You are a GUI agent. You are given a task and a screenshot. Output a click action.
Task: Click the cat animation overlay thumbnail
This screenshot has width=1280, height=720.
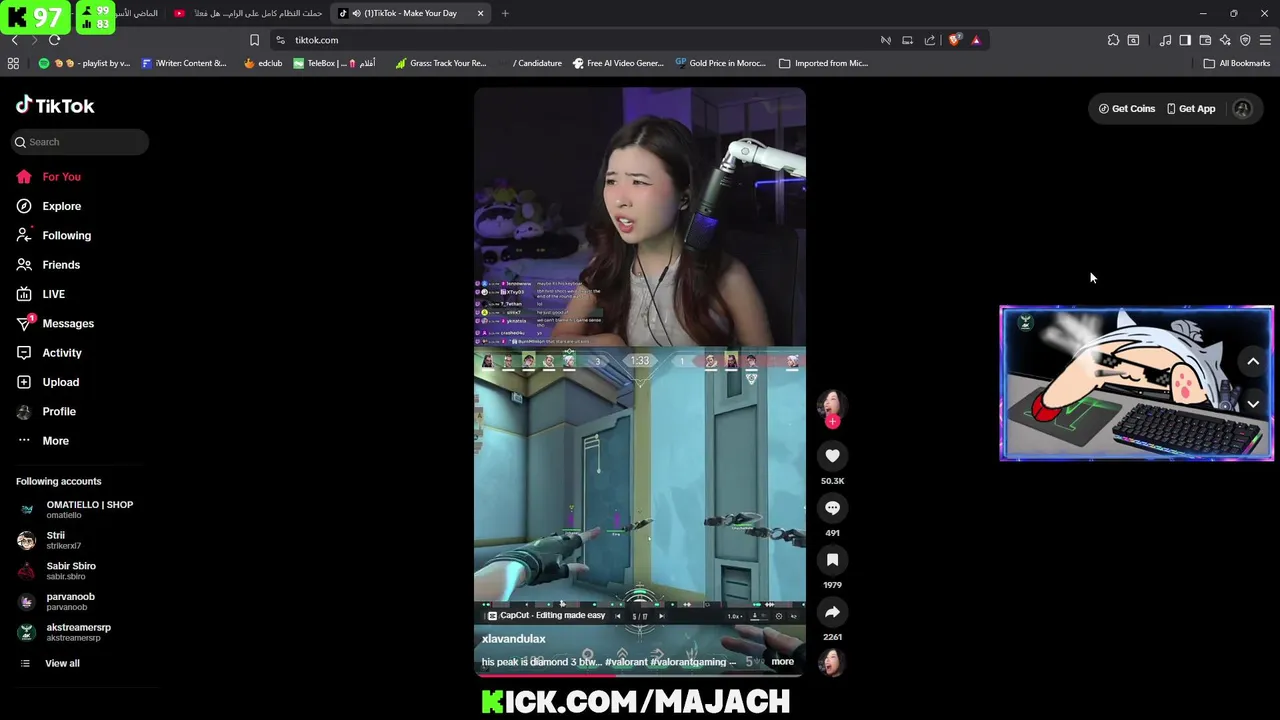click(1136, 384)
